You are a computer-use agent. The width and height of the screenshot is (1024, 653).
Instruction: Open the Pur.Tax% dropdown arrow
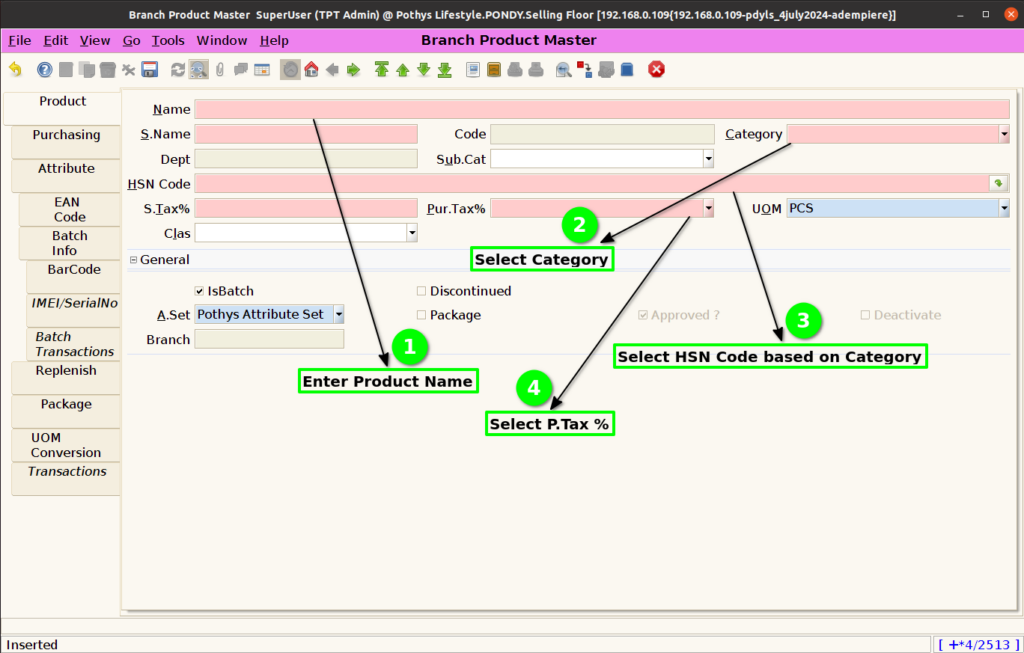pyautogui.click(x=708, y=208)
